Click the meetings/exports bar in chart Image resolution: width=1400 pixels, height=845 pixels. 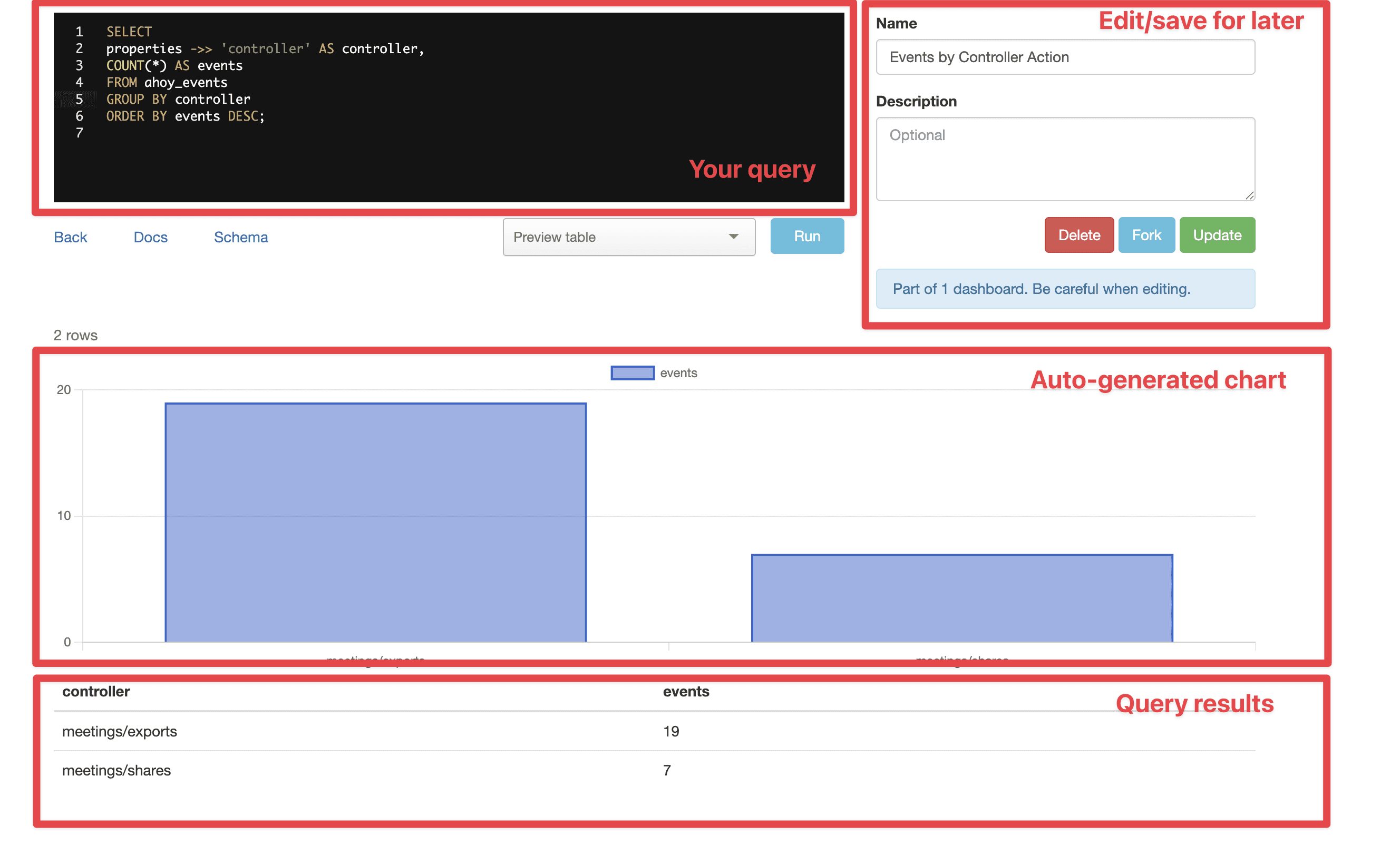click(376, 523)
